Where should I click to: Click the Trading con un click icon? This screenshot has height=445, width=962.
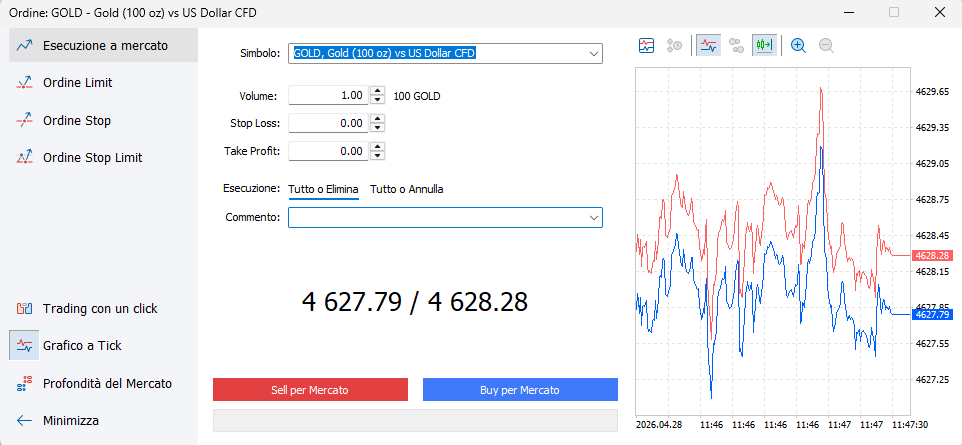25,309
